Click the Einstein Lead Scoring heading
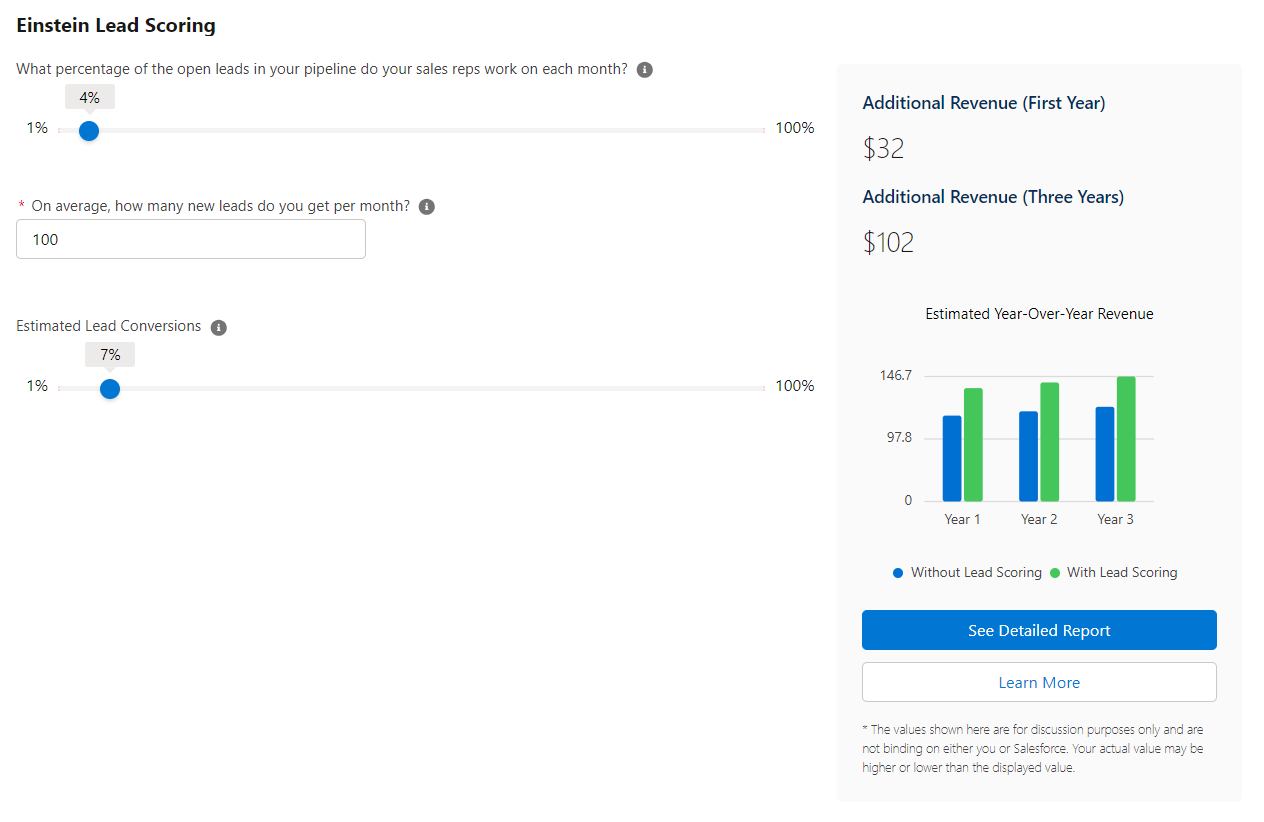Image resolution: width=1264 pixels, height=822 pixels. (x=116, y=25)
